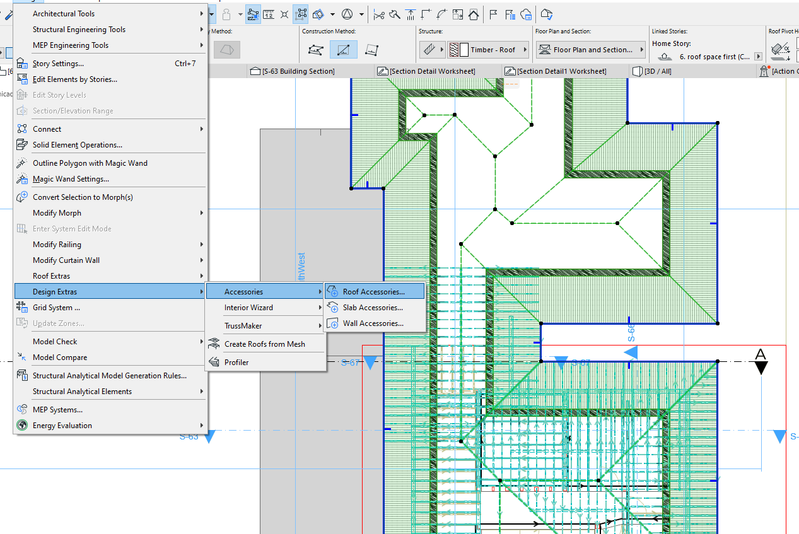This screenshot has width=799, height=534.
Task: Click the Magic Wand Settings icon
Action: (22, 179)
